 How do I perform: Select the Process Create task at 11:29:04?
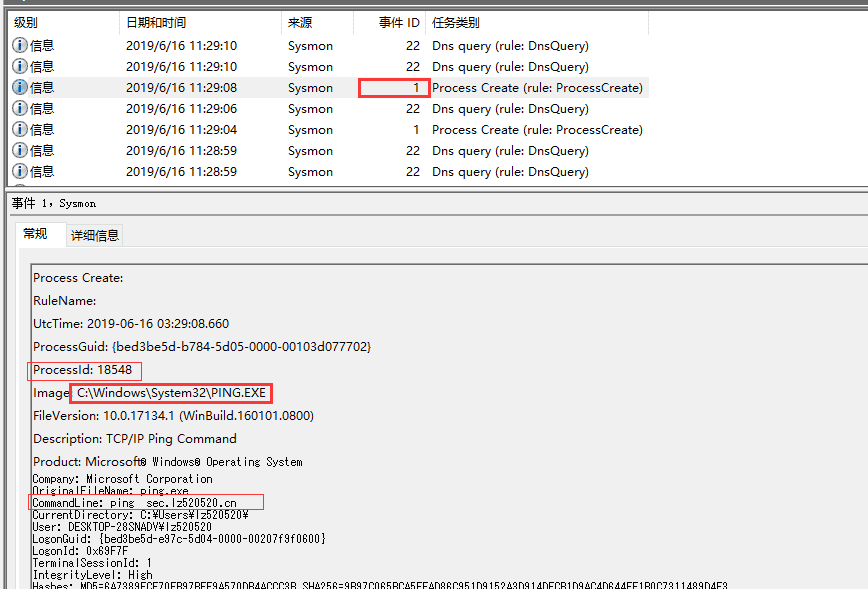pyautogui.click(x=536, y=130)
